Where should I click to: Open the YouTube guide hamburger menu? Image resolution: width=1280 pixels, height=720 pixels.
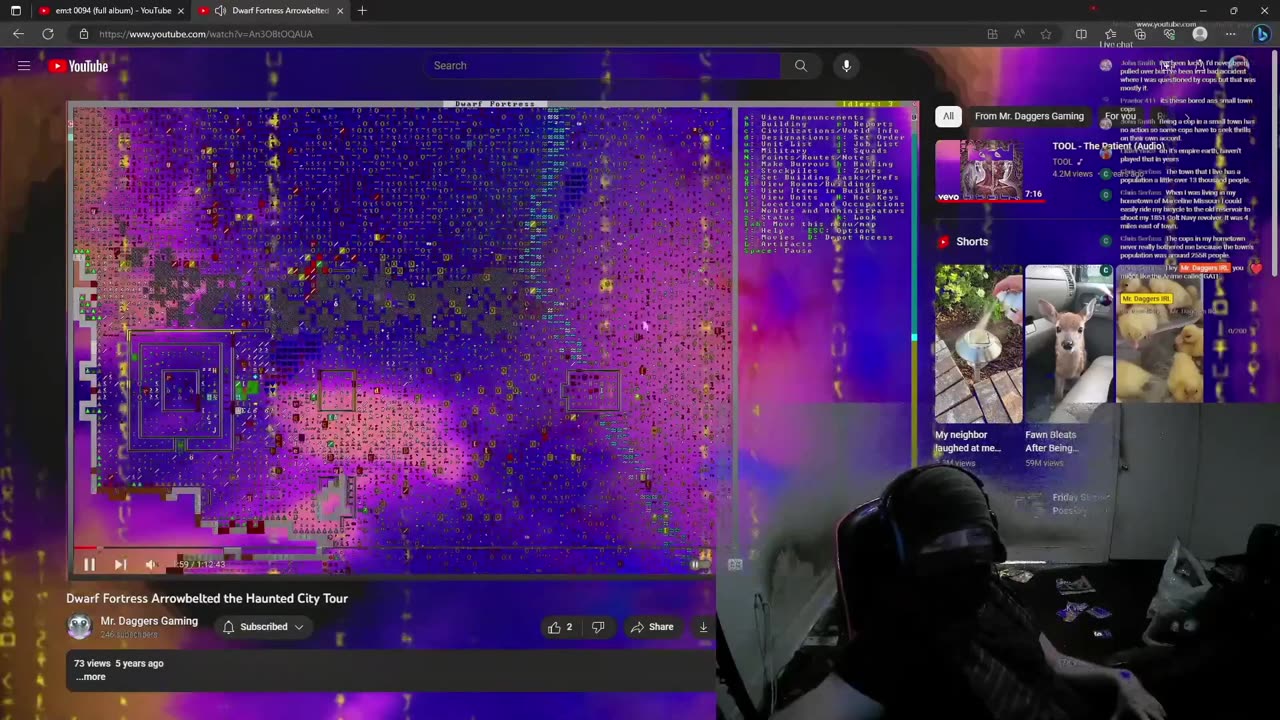(x=24, y=66)
